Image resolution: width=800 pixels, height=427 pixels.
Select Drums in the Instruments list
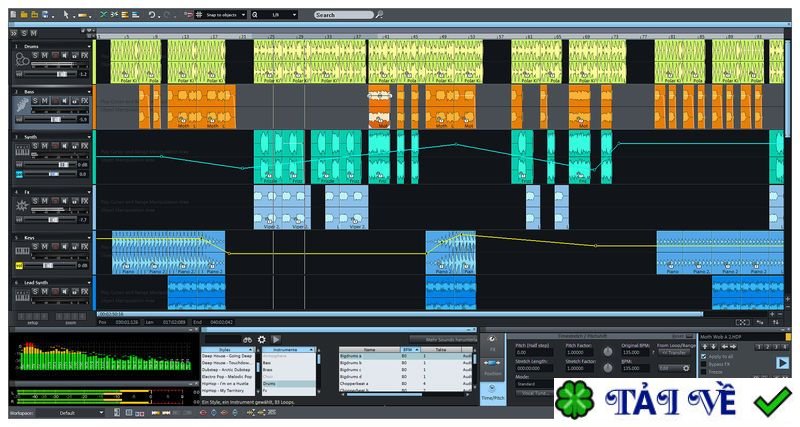[x=268, y=382]
